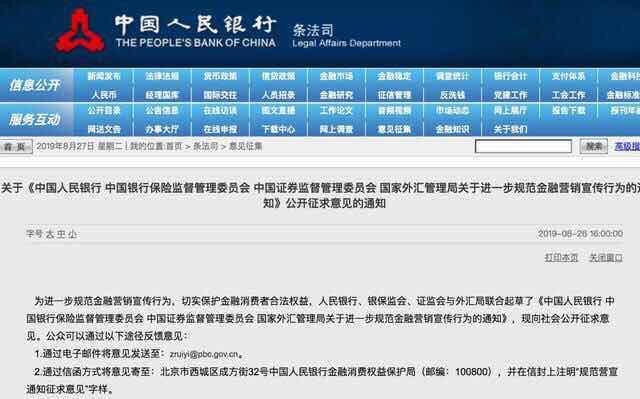Open the 人民币 menu item
The image size is (640, 399).
coord(104,95)
